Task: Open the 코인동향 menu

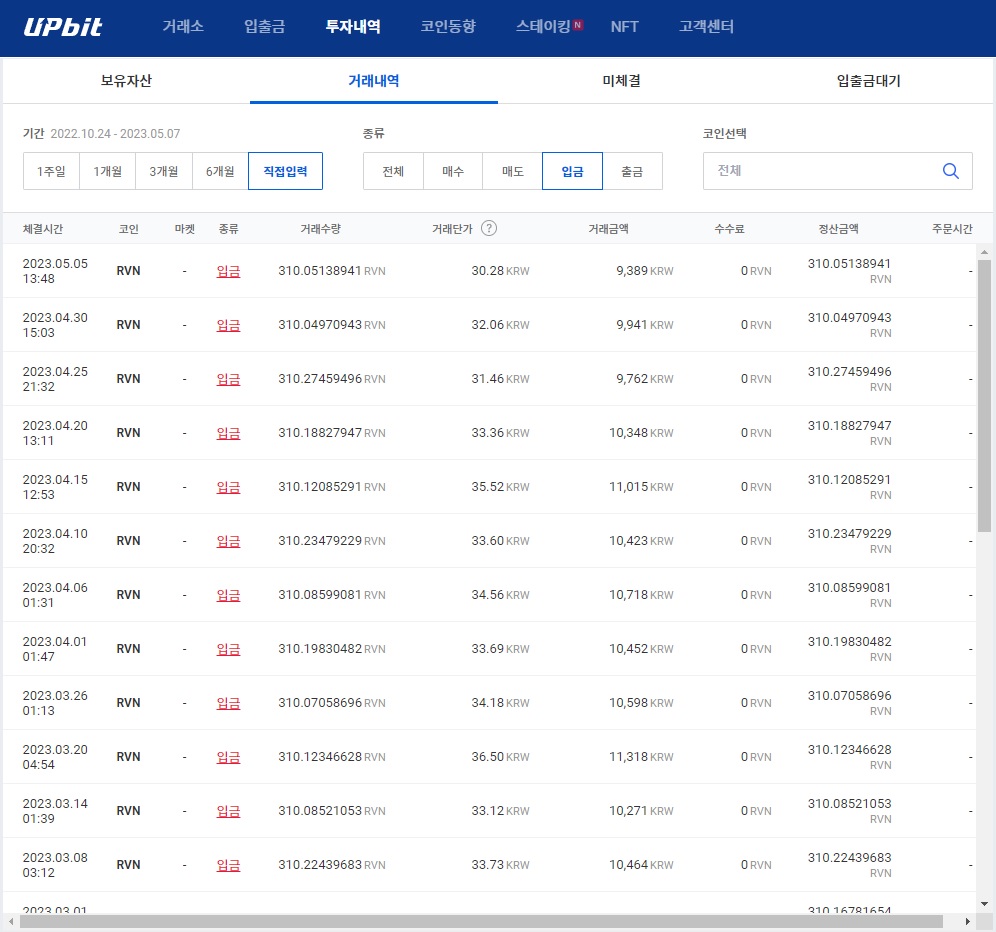Action: tap(448, 26)
